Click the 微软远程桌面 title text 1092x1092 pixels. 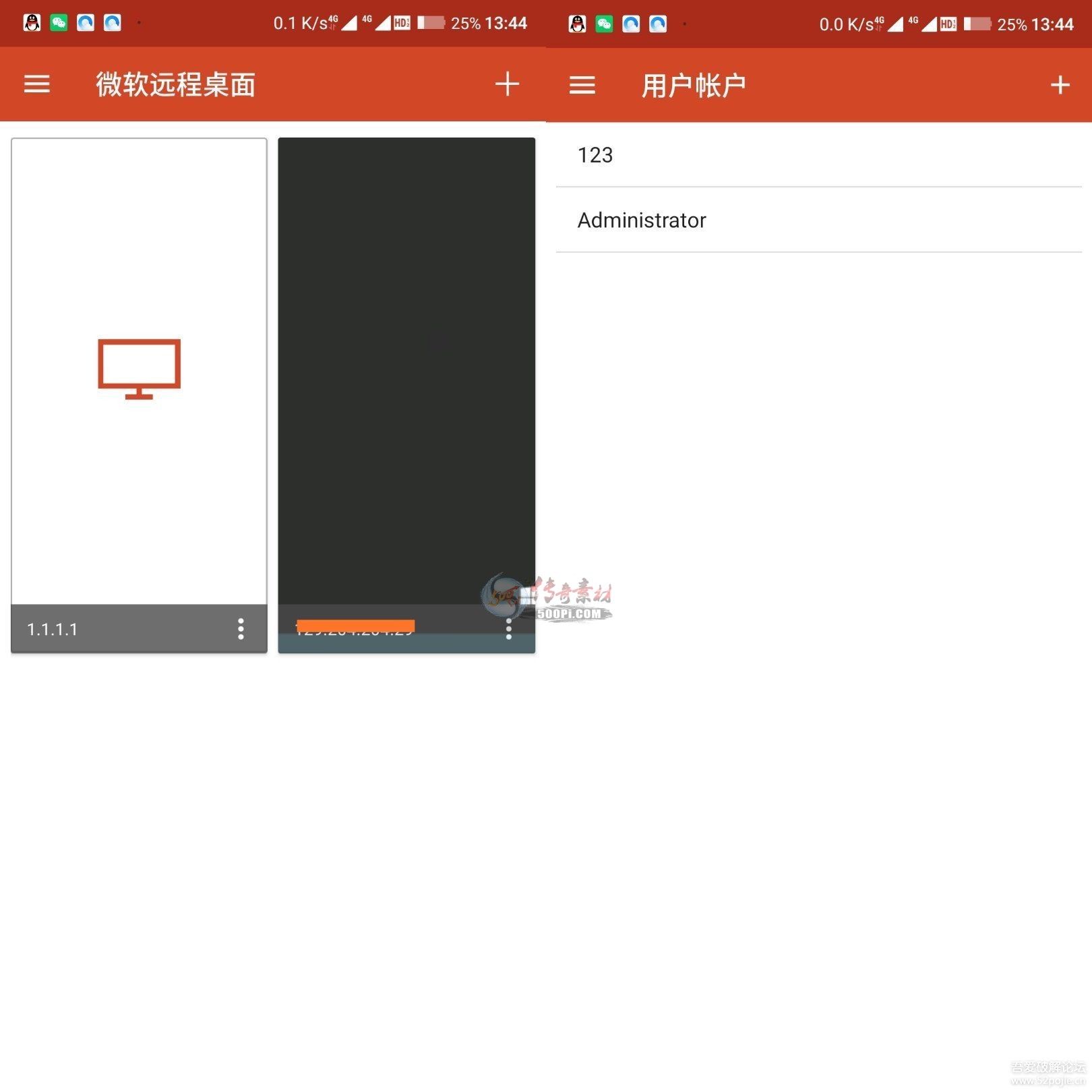coord(175,85)
